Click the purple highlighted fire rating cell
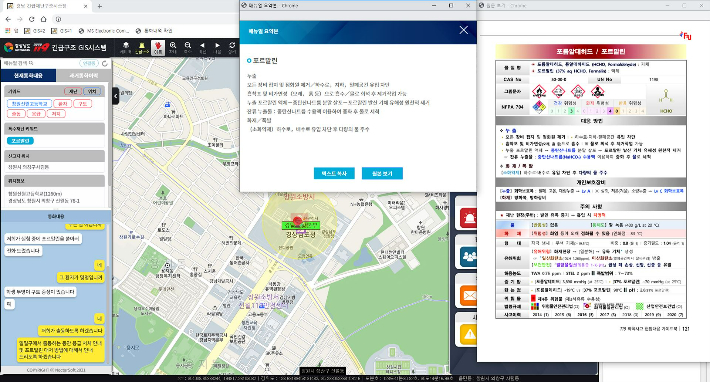The image size is (710, 382). [610, 111]
